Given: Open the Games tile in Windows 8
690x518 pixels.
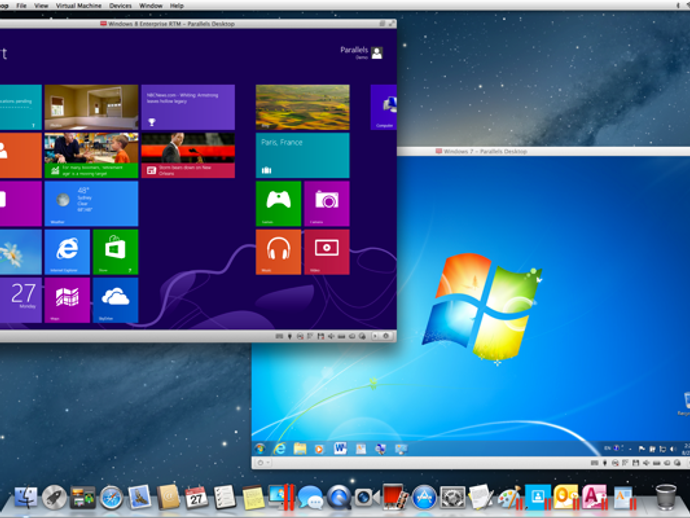Looking at the screenshot, I should pos(279,203).
